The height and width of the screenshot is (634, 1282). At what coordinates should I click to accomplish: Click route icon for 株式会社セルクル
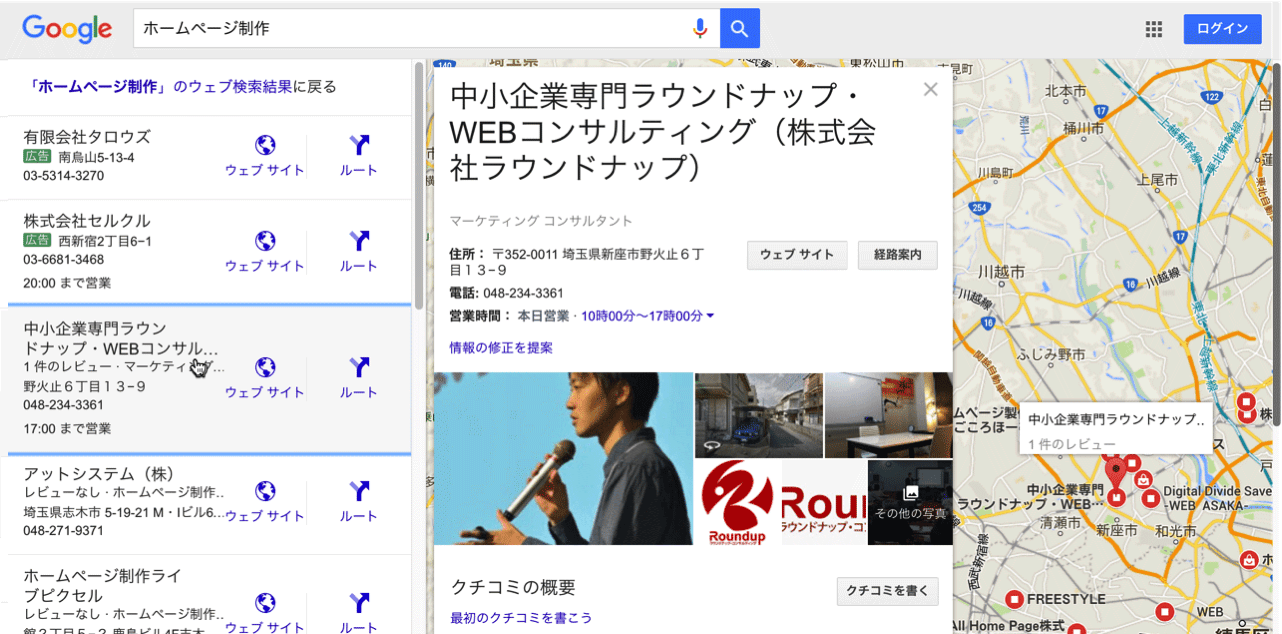pos(359,241)
